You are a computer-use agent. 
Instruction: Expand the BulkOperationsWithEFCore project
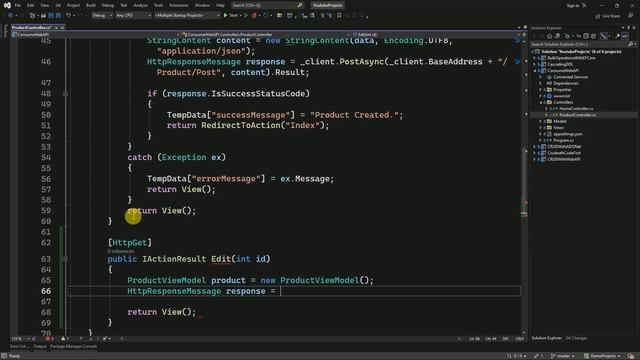point(534,58)
